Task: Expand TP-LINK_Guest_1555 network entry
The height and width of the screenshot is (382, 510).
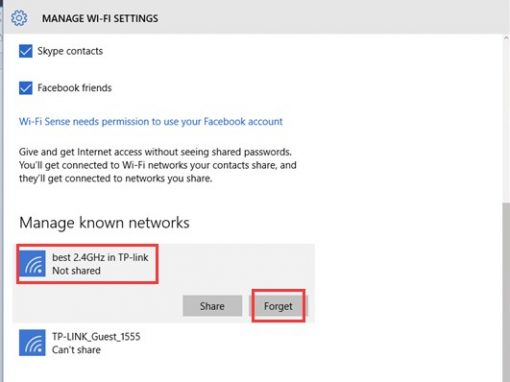Action: point(163,343)
